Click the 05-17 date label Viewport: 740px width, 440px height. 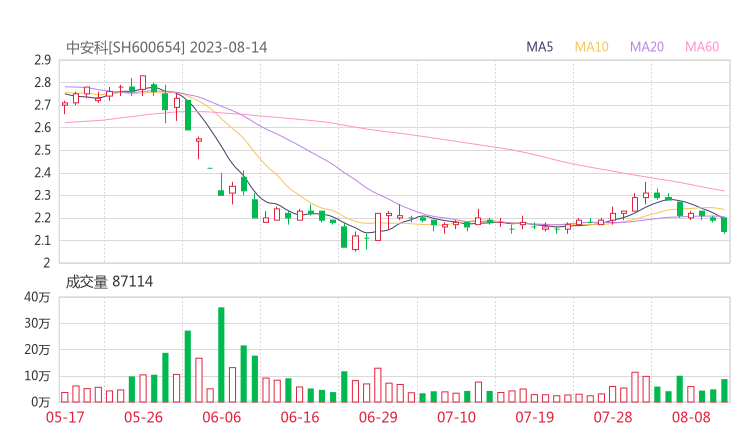[x=65, y=417]
